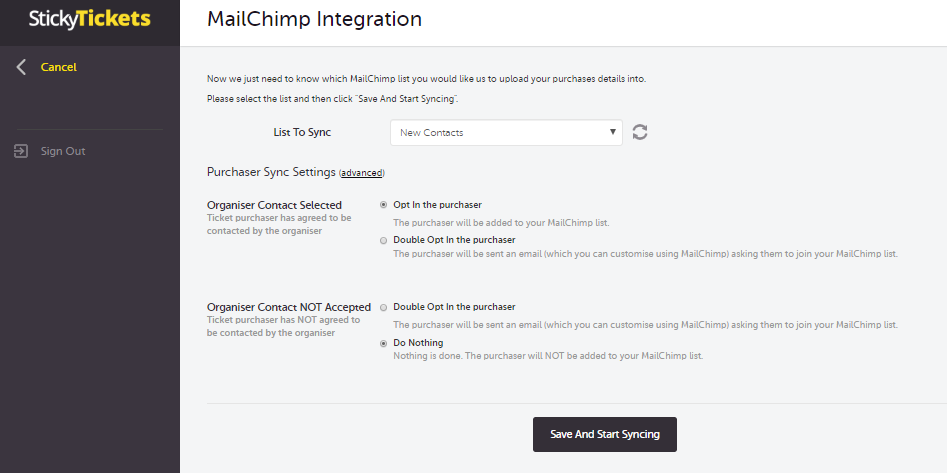Click the back chevron beside Cancel
The image size is (947, 473).
22,67
